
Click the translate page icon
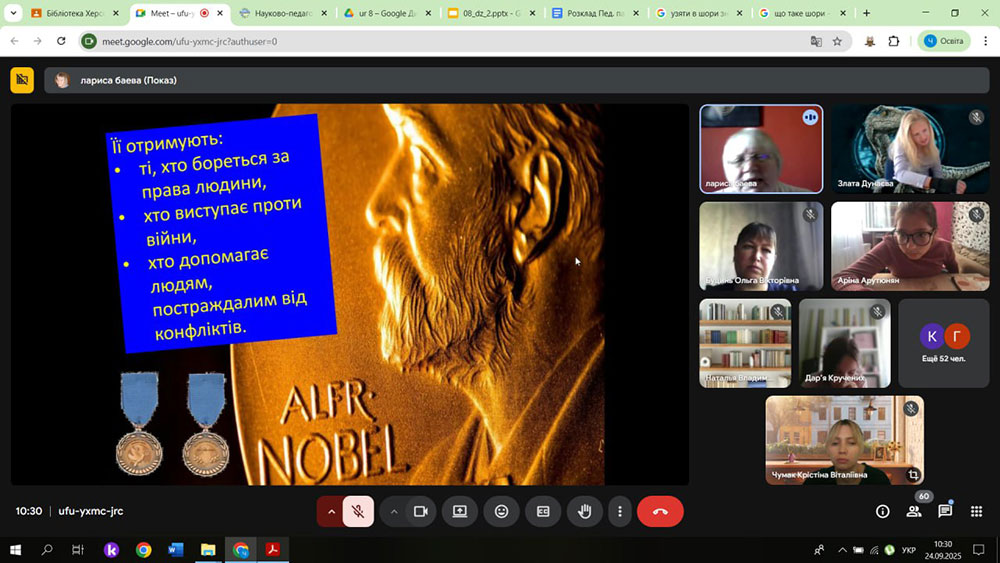816,41
